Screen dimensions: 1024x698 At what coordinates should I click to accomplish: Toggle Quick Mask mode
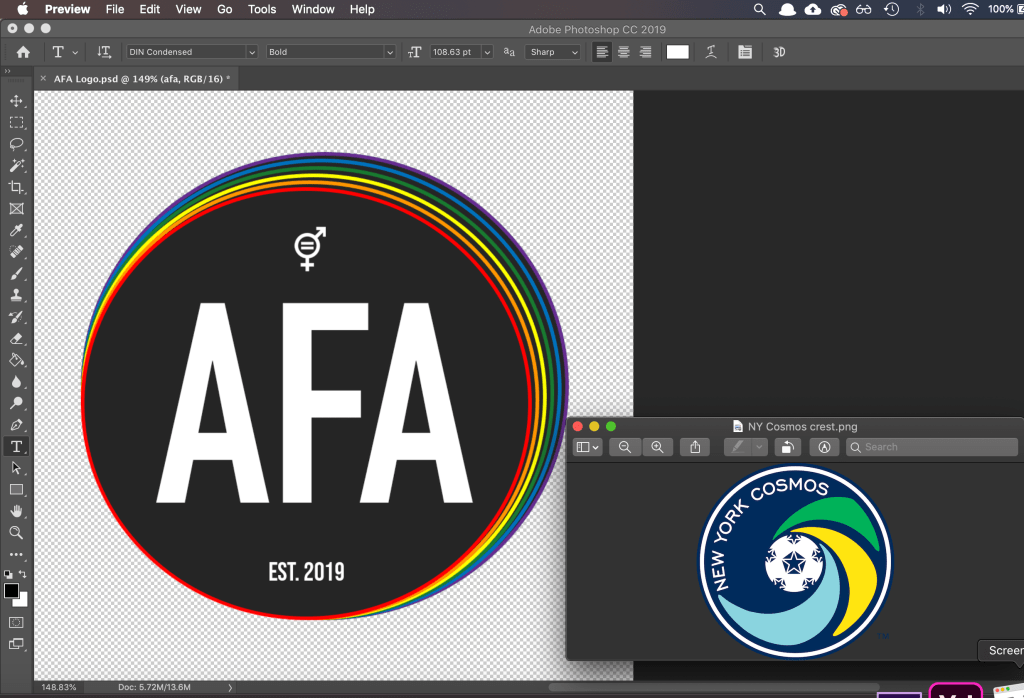pos(16,622)
